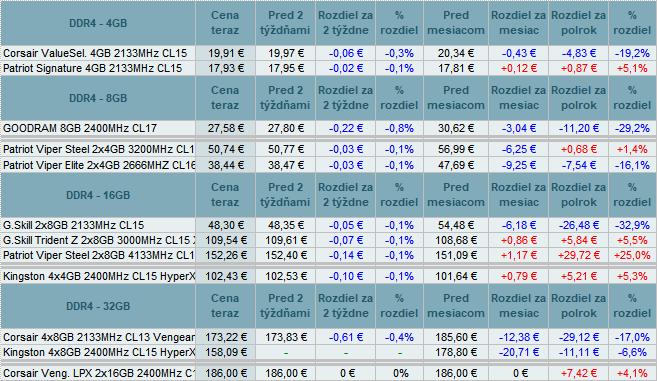Click the -29,2% half-year difference for GOODRAM
Viewport: 657px width, 381px height.
tap(632, 128)
